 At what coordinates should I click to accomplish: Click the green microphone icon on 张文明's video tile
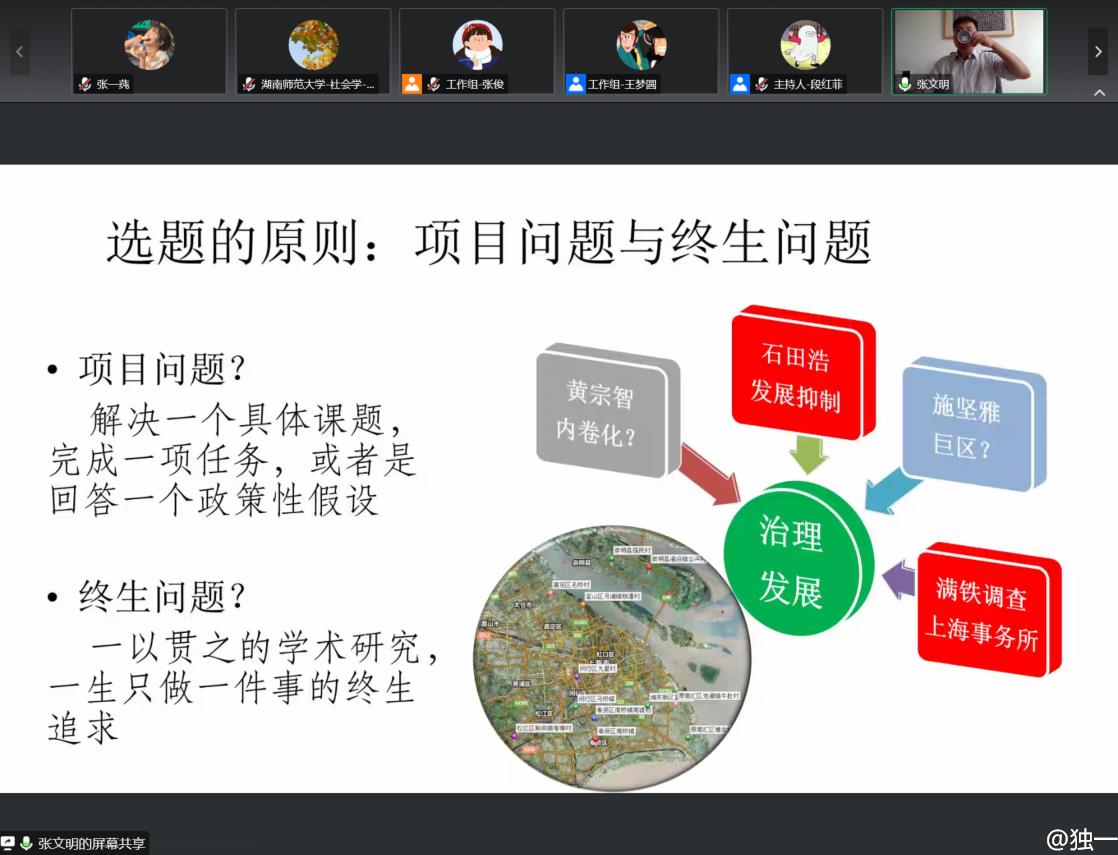[905, 85]
